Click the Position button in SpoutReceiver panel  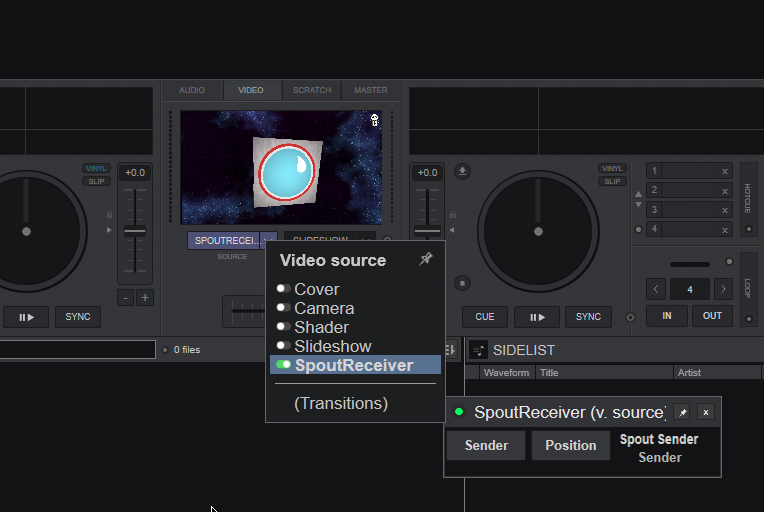click(x=571, y=445)
